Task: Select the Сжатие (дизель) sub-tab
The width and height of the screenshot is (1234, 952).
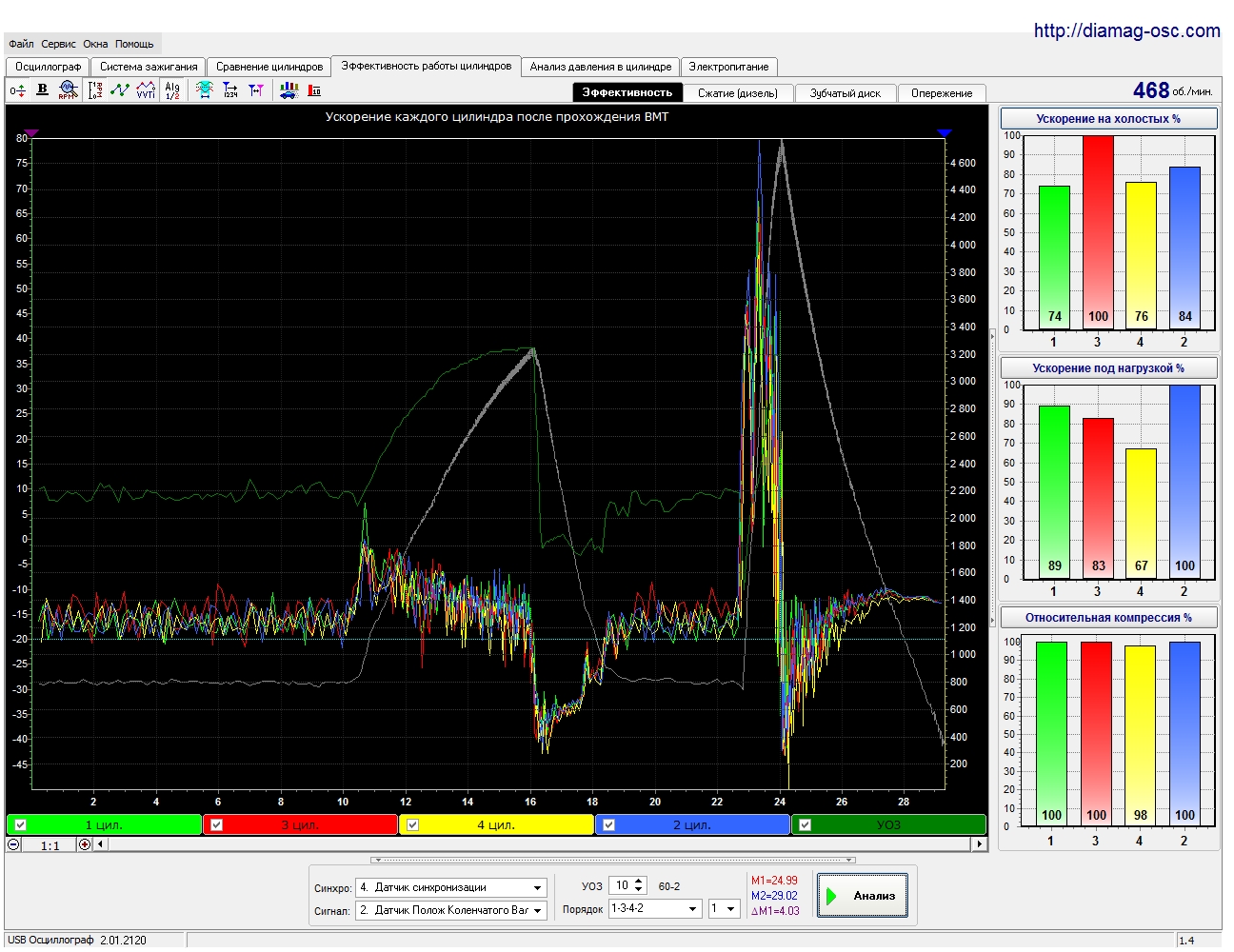Action: (x=738, y=93)
